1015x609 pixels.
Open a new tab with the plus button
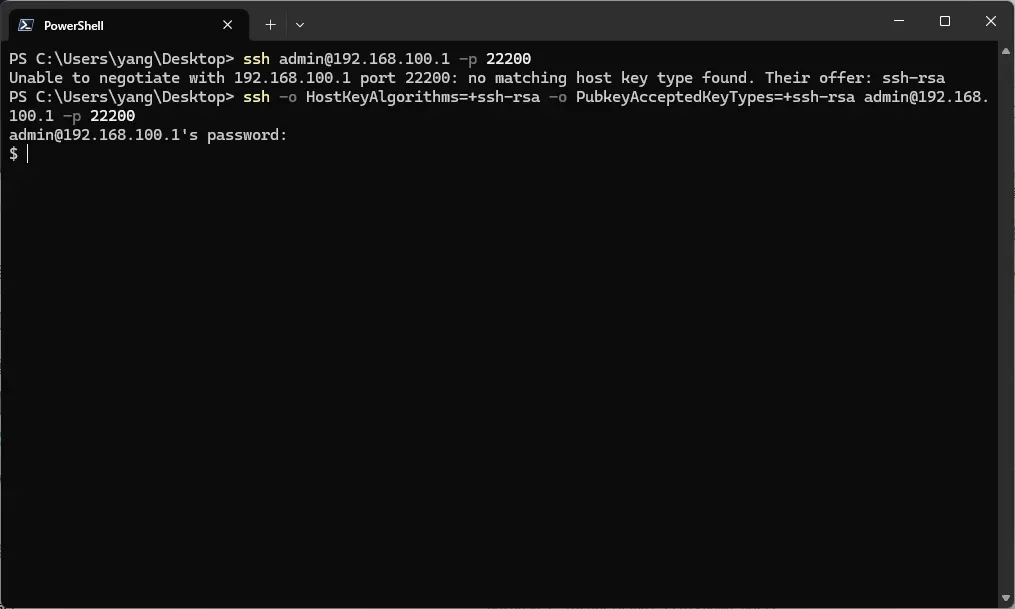click(270, 25)
